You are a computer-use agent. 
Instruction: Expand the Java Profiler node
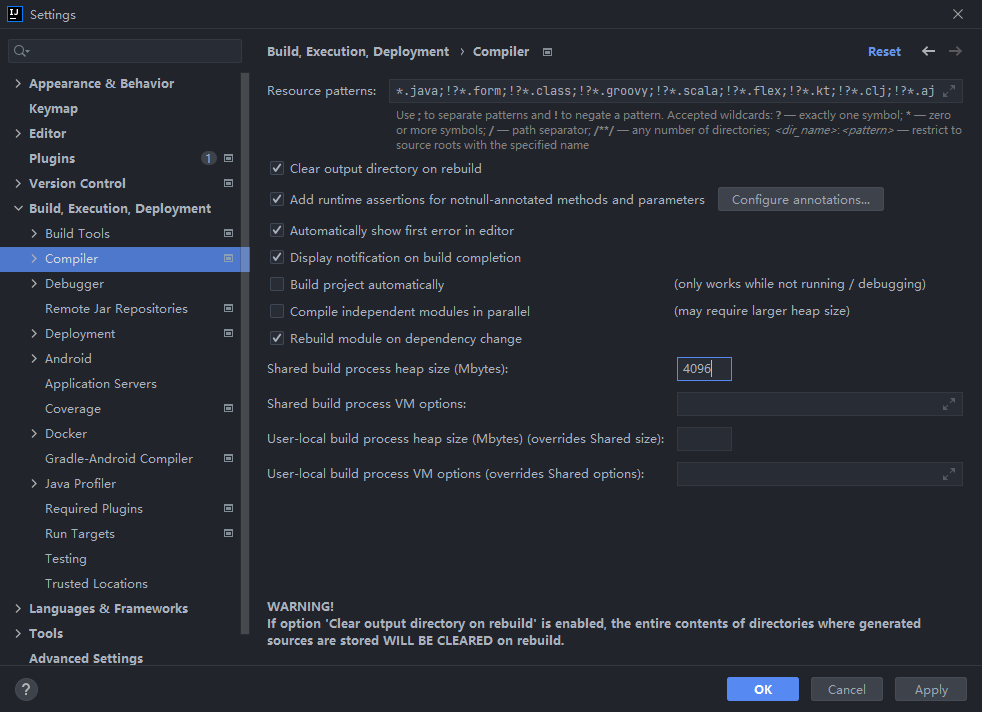pyautogui.click(x=34, y=483)
